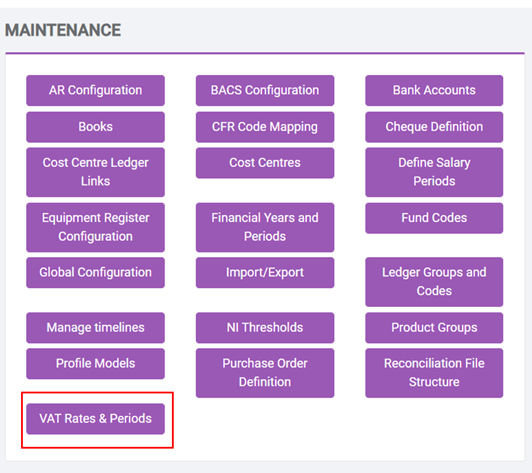Click the Fund Codes button
532x473 pixels.
point(434,218)
